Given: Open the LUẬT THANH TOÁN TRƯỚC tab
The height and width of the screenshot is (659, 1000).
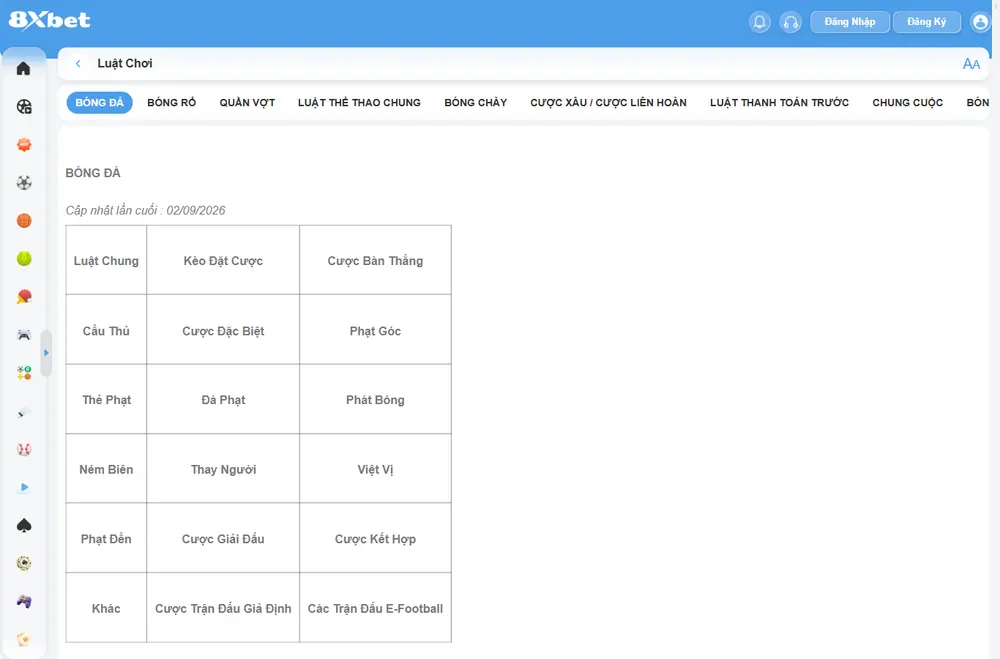Looking at the screenshot, I should 779,103.
